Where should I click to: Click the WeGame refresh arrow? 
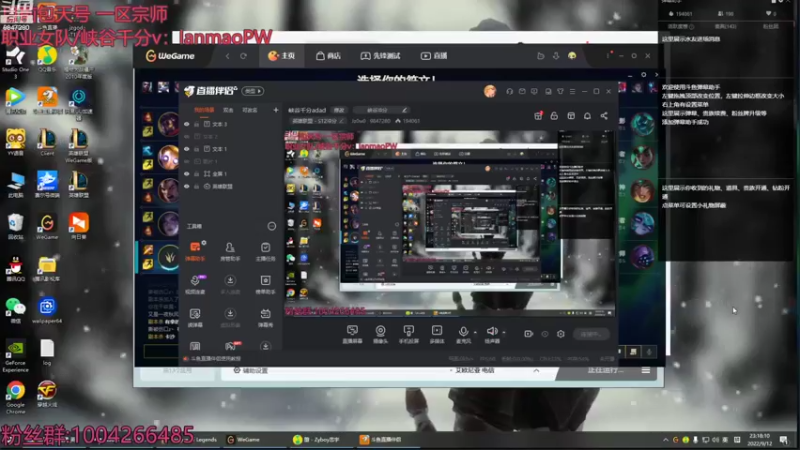(x=243, y=56)
